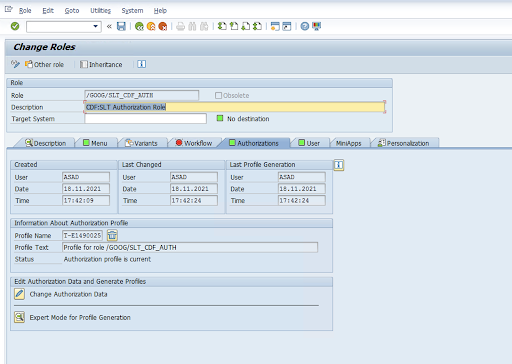This screenshot has width=512, height=364.
Task: Save the role using floppy disk icon
Action: [x=121, y=26]
